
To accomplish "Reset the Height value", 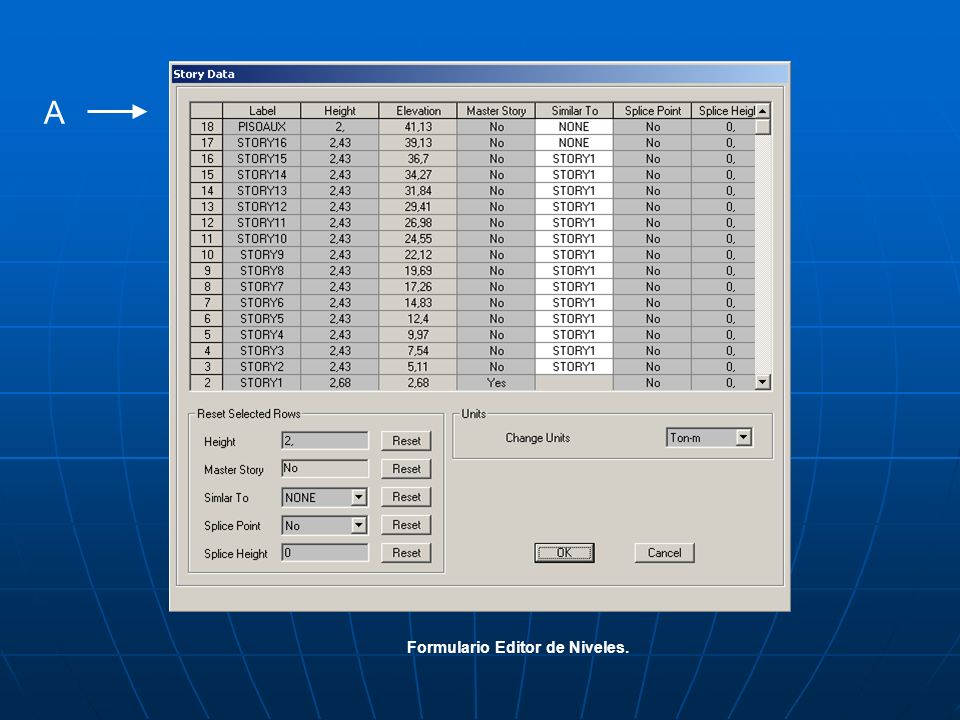I will [407, 441].
